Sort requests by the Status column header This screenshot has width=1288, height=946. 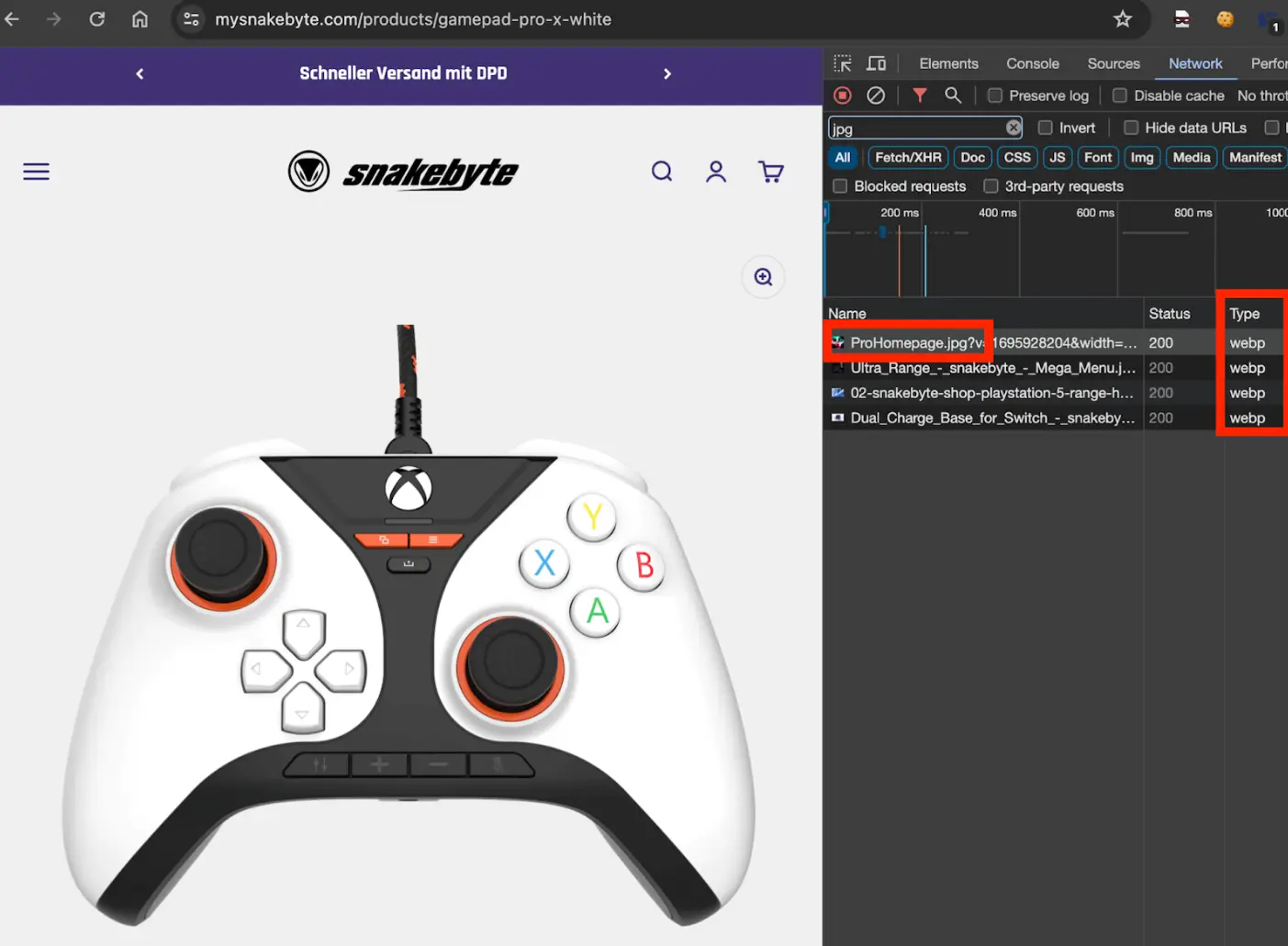pos(1183,314)
